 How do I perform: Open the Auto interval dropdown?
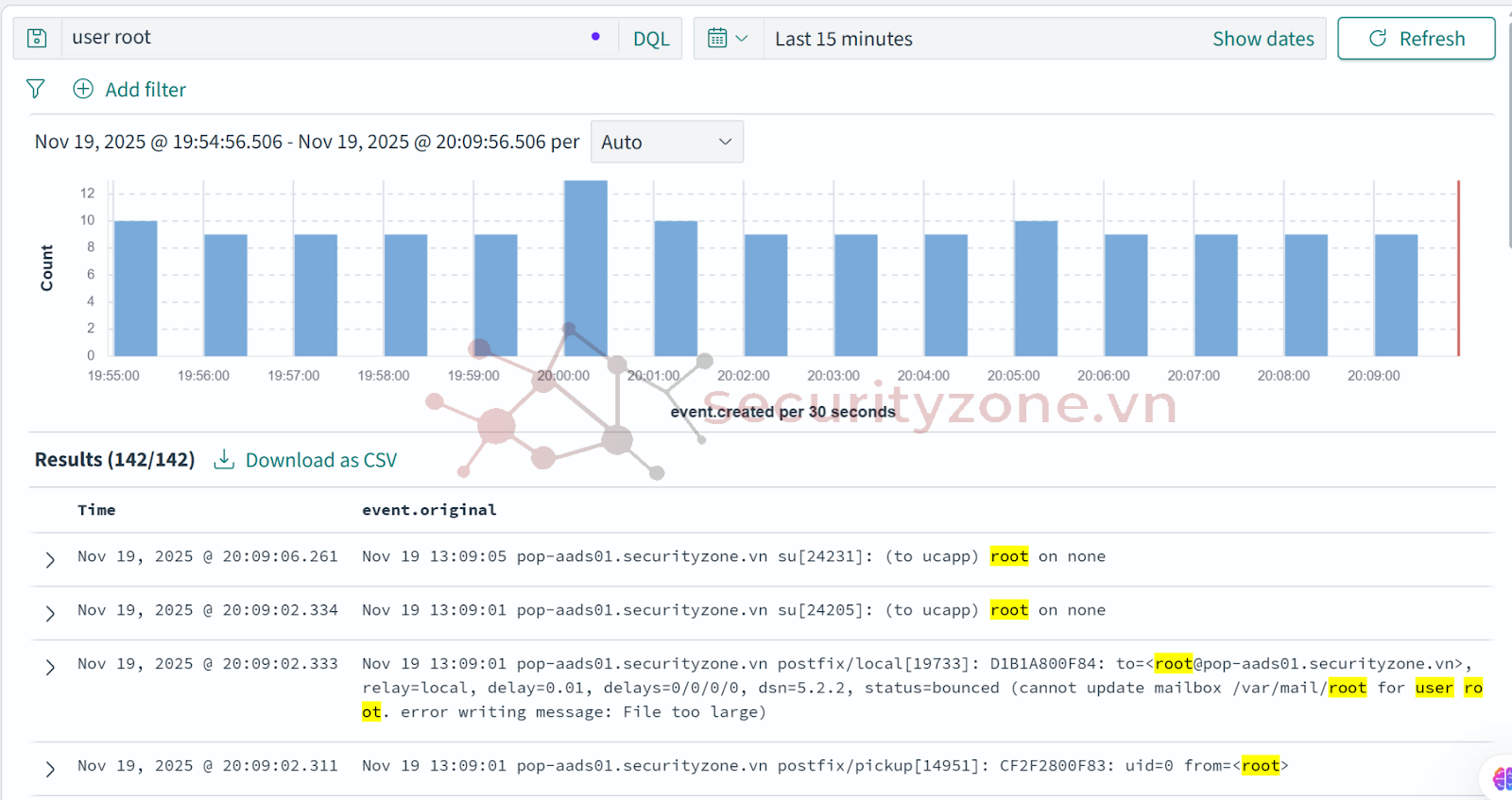pyautogui.click(x=666, y=142)
